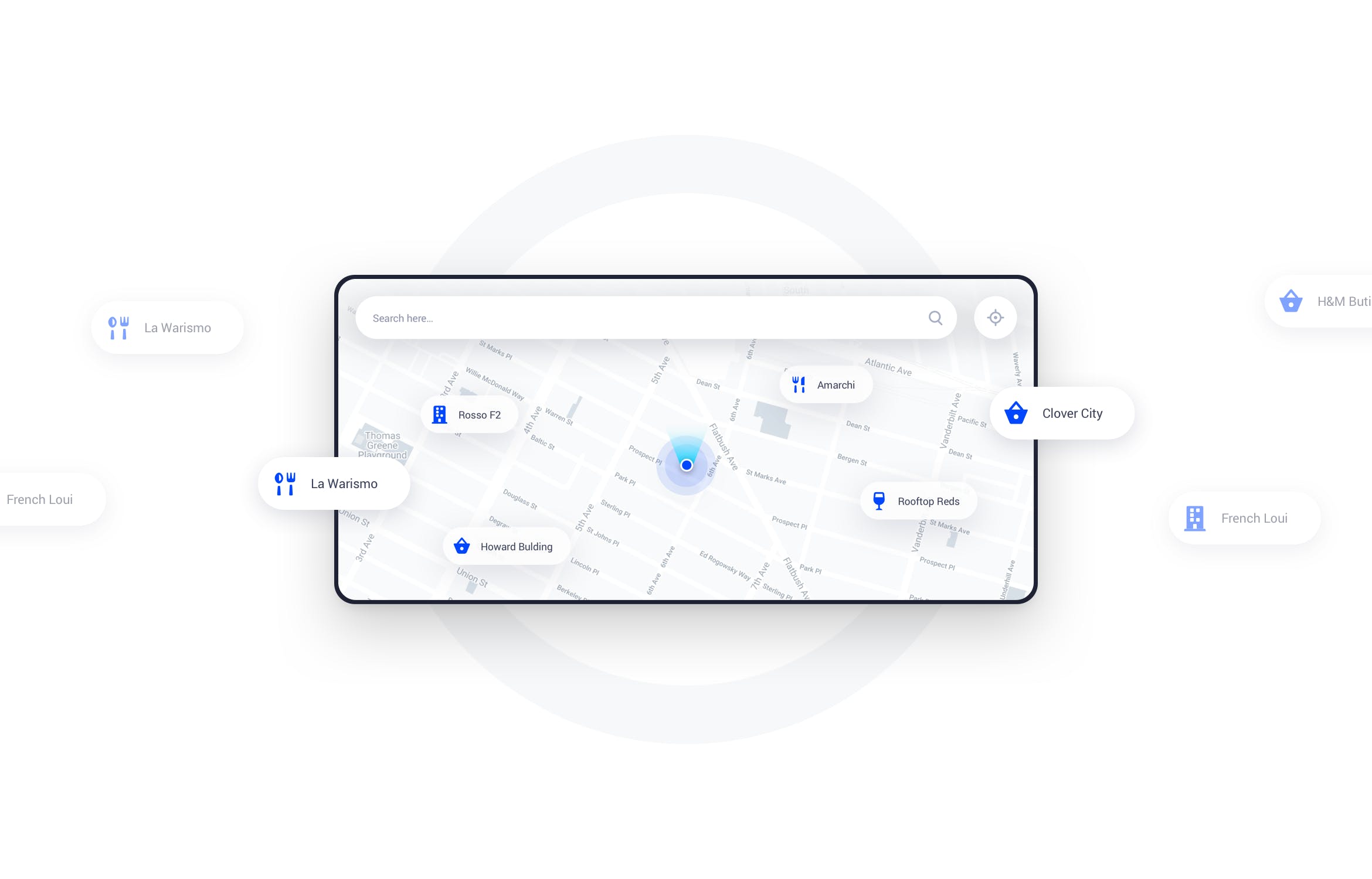Click the Search here input field

pos(647,317)
